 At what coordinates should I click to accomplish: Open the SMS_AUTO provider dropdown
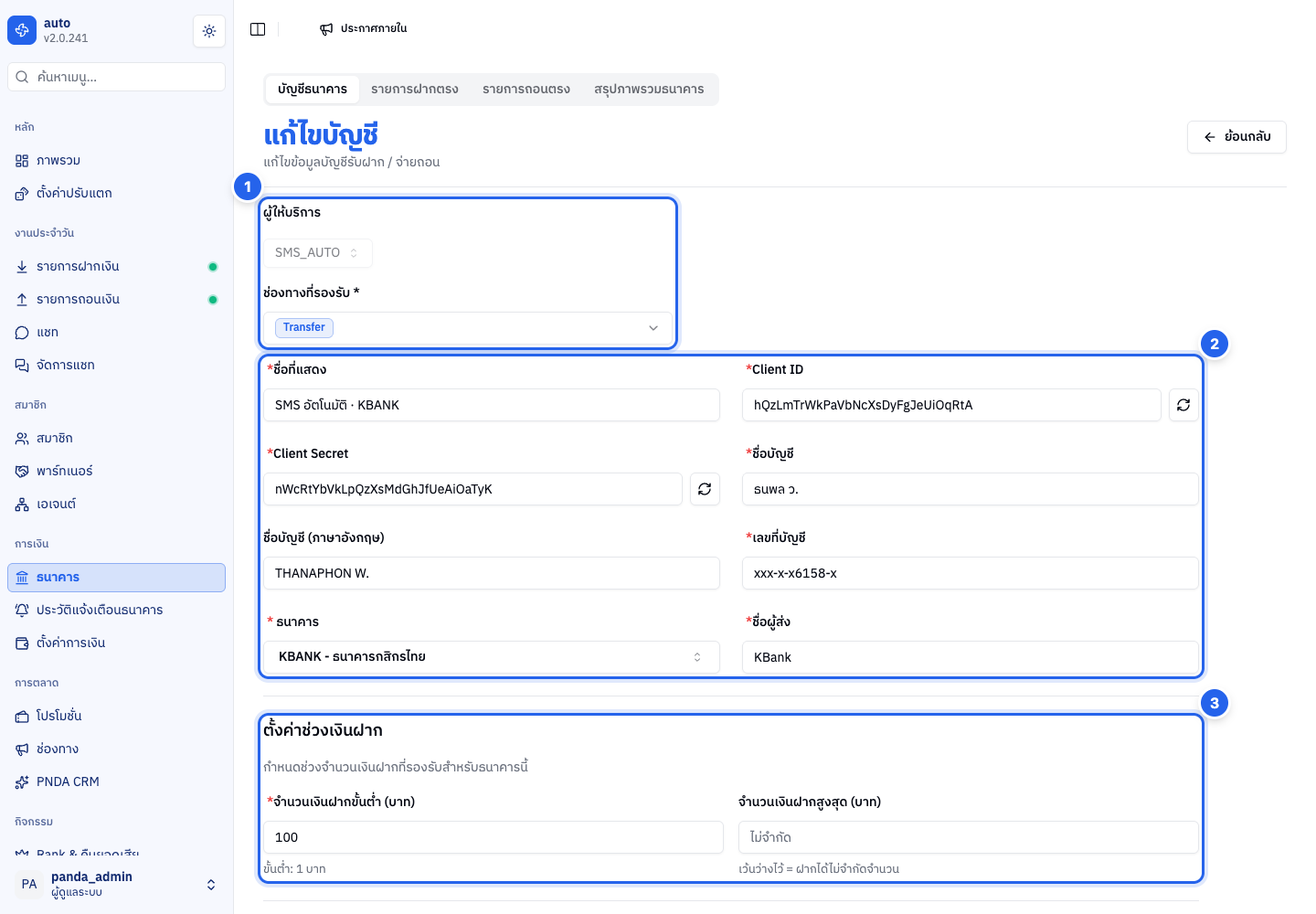point(318,253)
